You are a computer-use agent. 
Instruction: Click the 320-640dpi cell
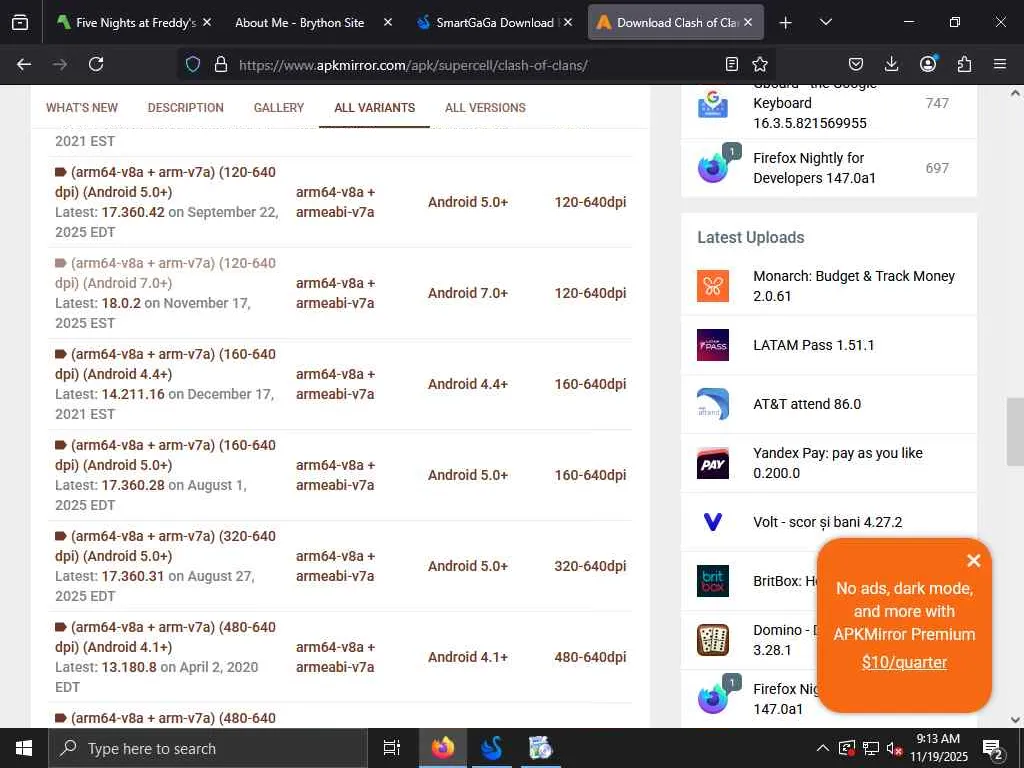[x=590, y=566]
